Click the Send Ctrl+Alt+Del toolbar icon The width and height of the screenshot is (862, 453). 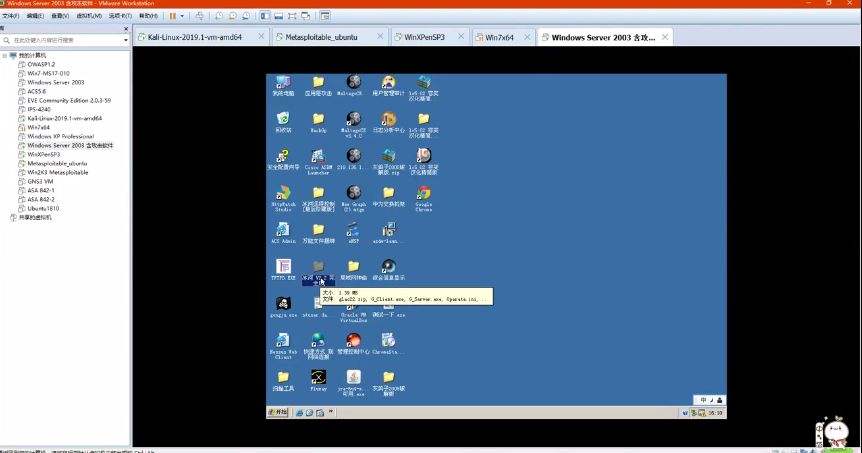click(x=199, y=16)
